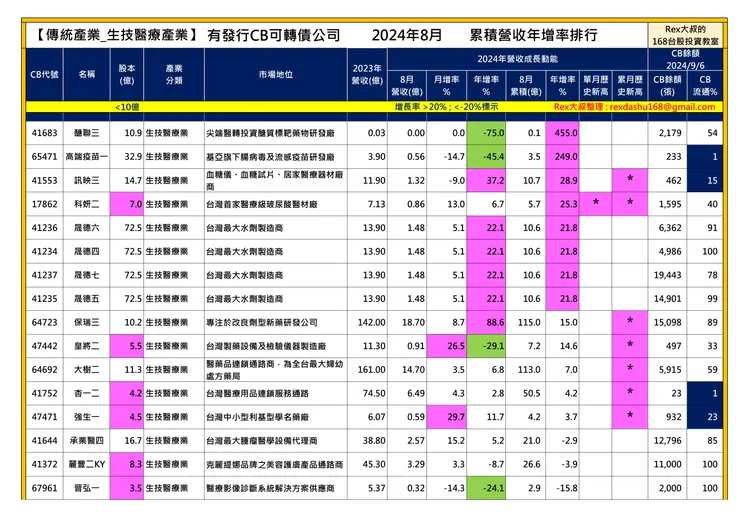740x523 pixels.
Task: Click CB code 41235
Action: pyautogui.click(x=44, y=298)
